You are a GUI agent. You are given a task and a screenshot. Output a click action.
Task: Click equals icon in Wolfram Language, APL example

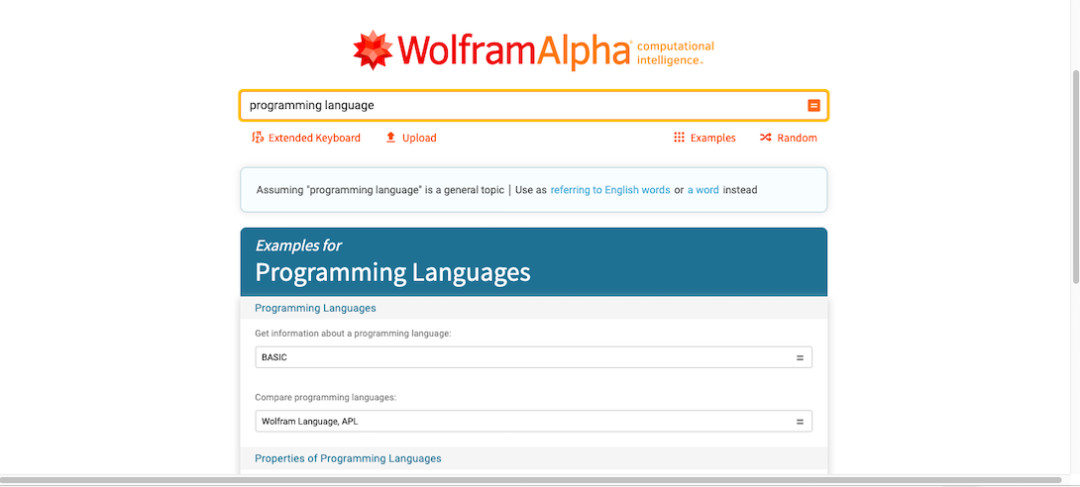800,422
